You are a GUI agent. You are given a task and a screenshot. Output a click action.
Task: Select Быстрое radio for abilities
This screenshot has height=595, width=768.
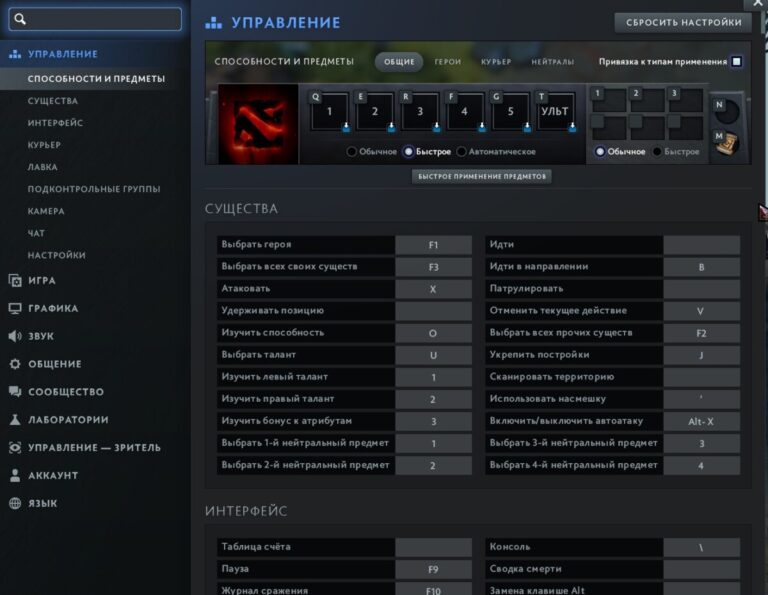408,152
